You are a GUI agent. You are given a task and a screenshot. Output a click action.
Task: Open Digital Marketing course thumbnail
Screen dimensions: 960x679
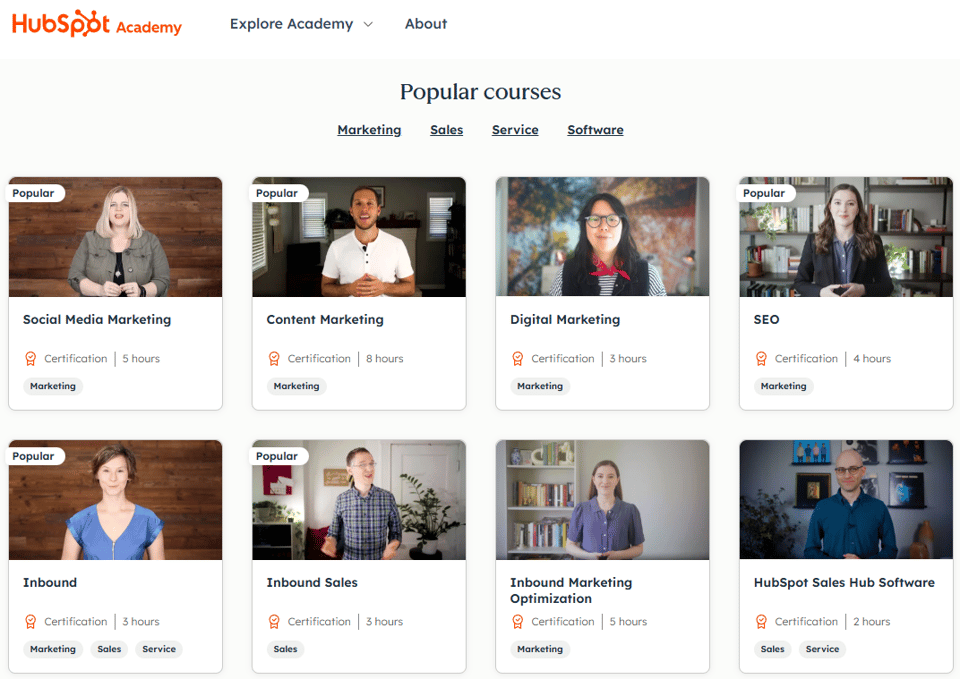602,237
